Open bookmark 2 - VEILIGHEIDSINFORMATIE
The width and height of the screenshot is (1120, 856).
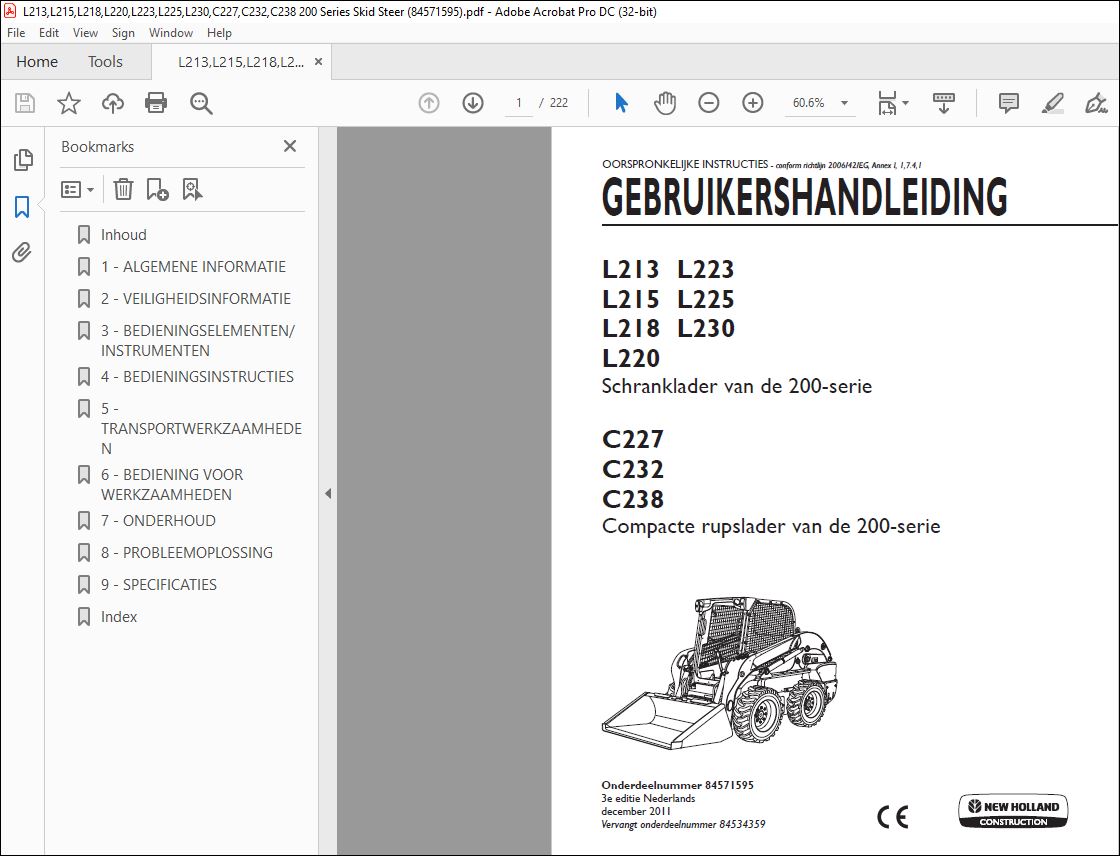(x=196, y=299)
